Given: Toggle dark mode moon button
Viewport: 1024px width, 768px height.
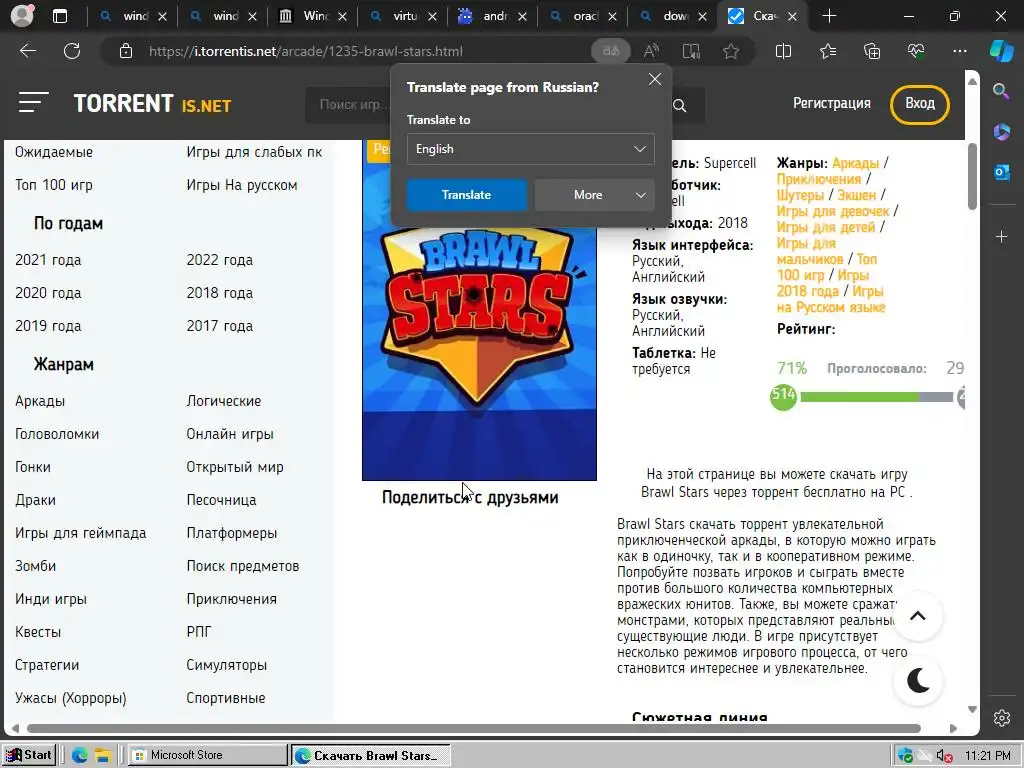Looking at the screenshot, I should pos(918,681).
